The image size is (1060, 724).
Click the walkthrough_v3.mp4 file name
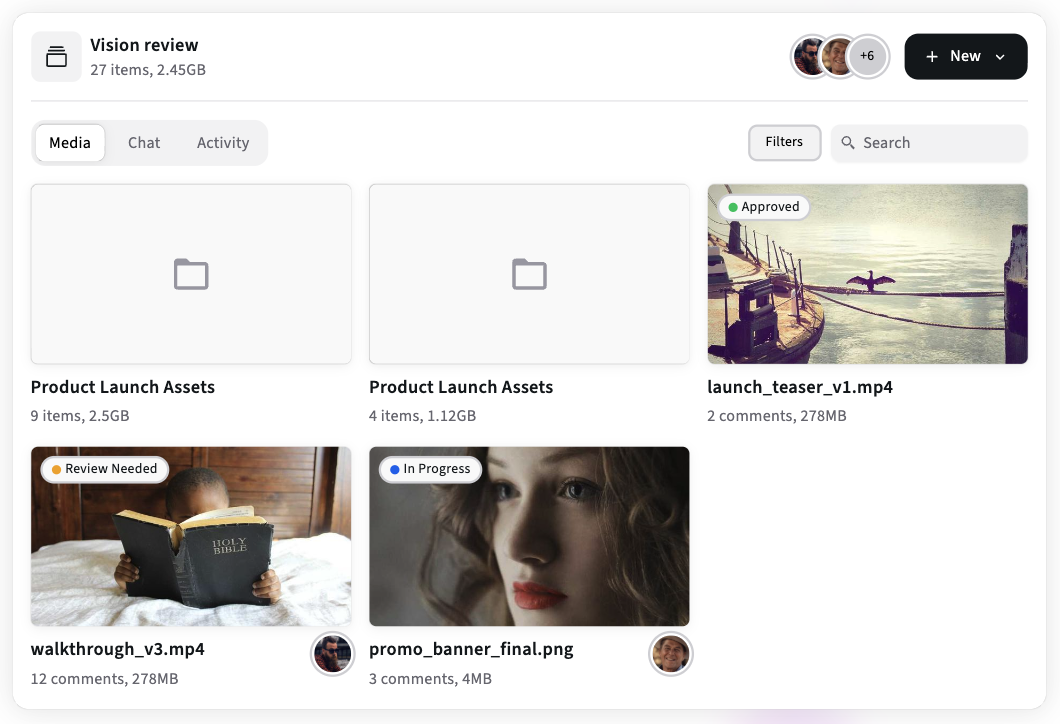[118, 650]
